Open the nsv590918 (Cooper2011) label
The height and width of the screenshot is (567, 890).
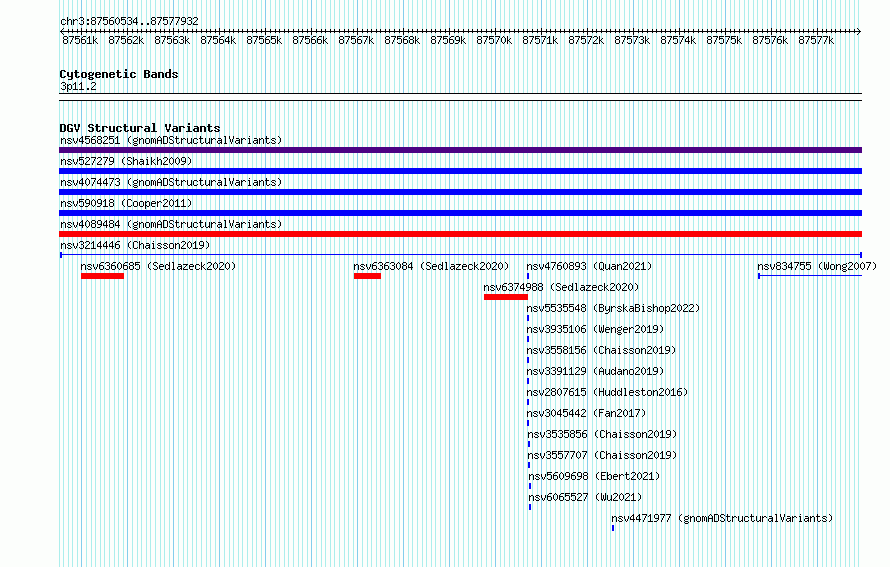(126, 203)
